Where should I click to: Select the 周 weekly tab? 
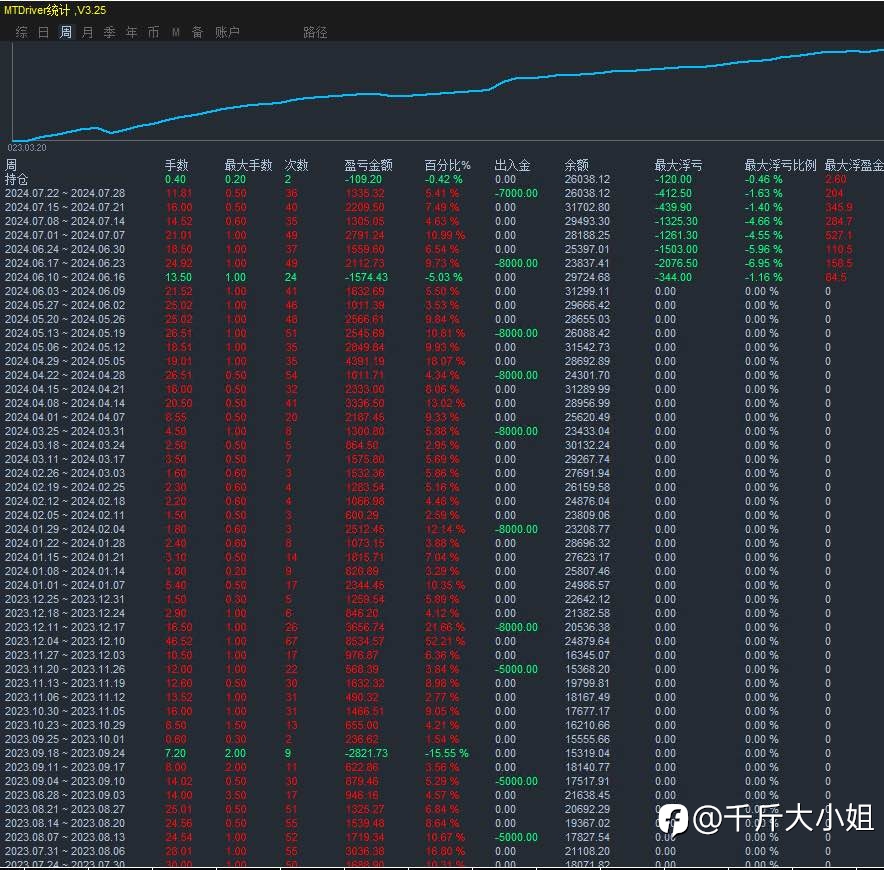click(x=65, y=32)
